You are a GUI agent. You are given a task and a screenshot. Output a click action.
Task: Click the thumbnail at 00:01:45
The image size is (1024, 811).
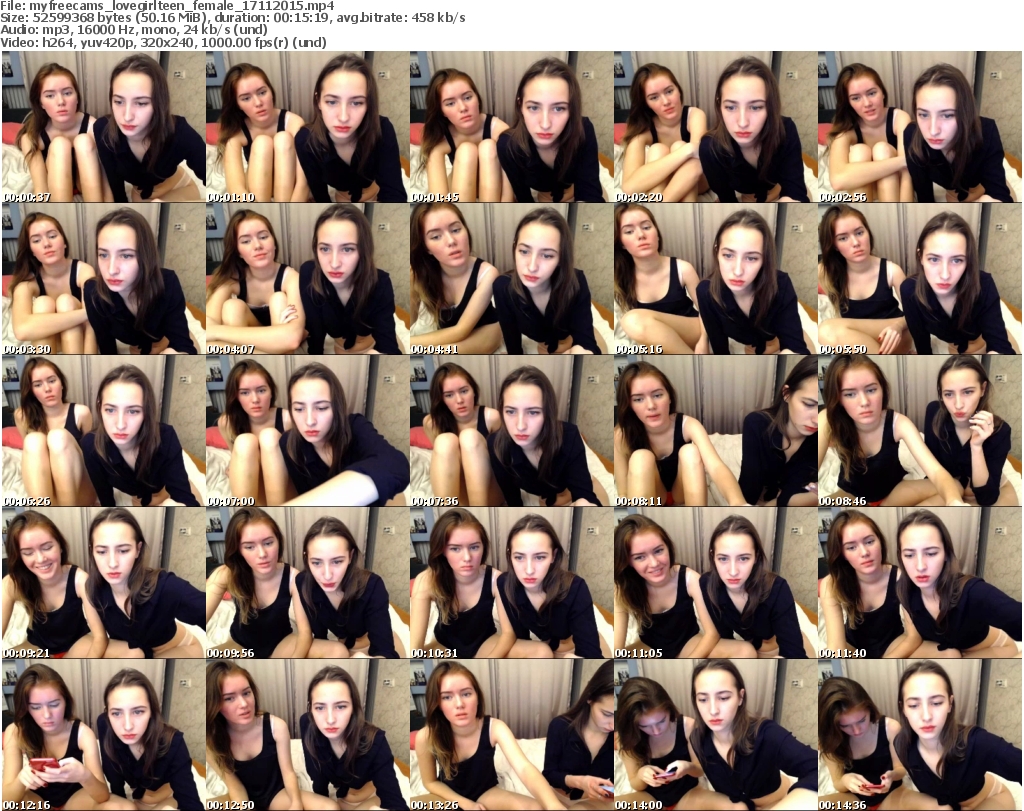(x=511, y=127)
